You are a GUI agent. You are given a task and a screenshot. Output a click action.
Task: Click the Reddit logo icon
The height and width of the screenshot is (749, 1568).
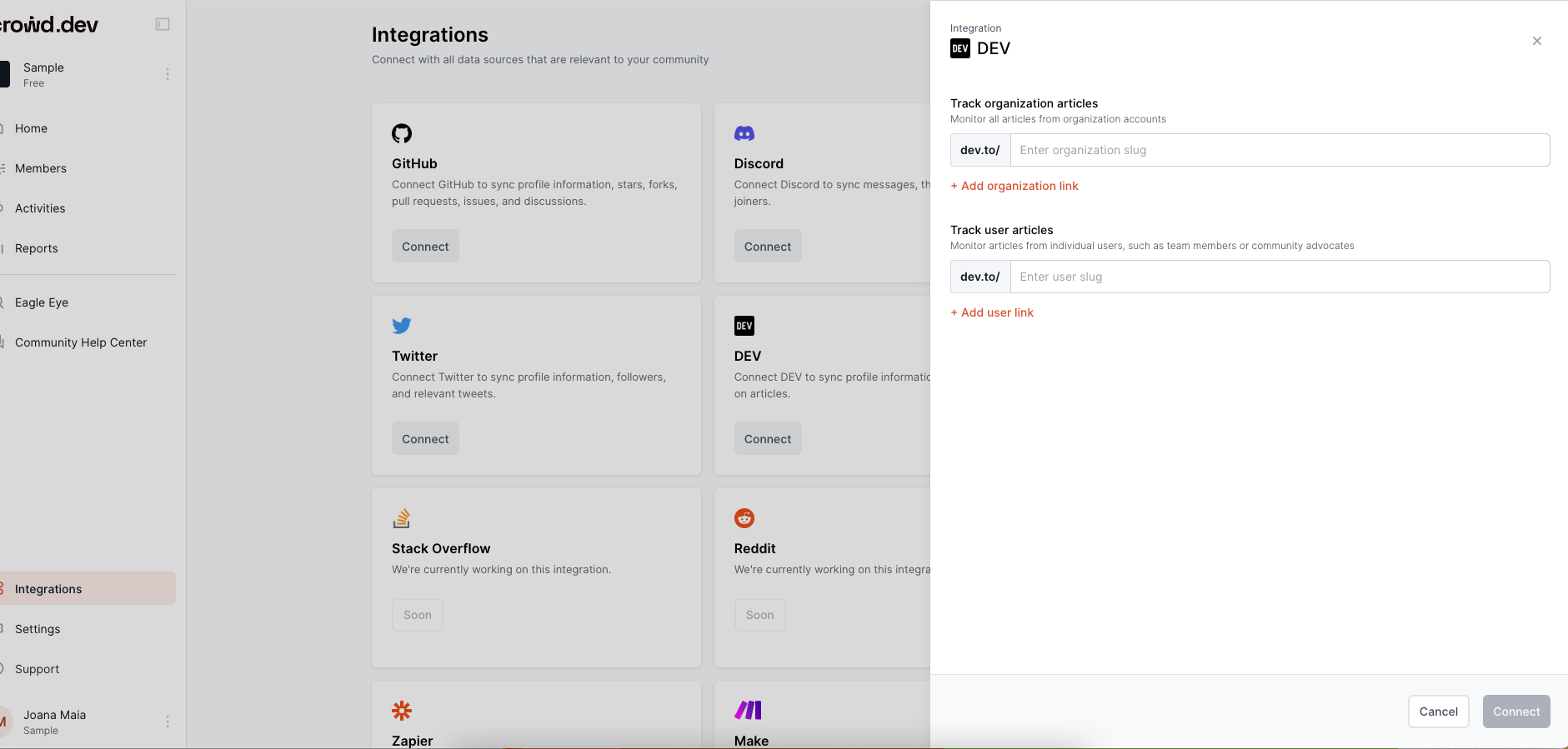744,518
